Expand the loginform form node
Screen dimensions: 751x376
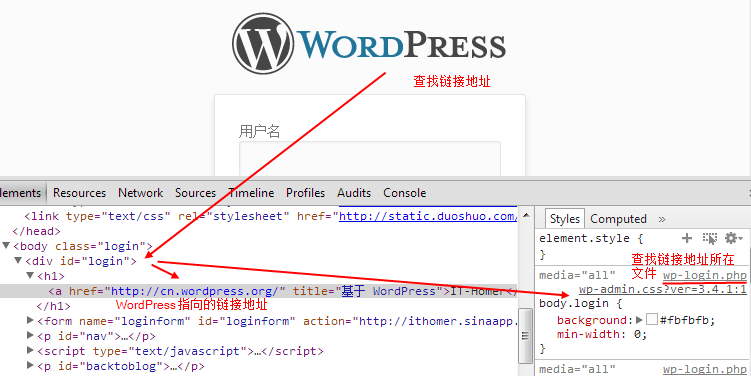click(30, 321)
